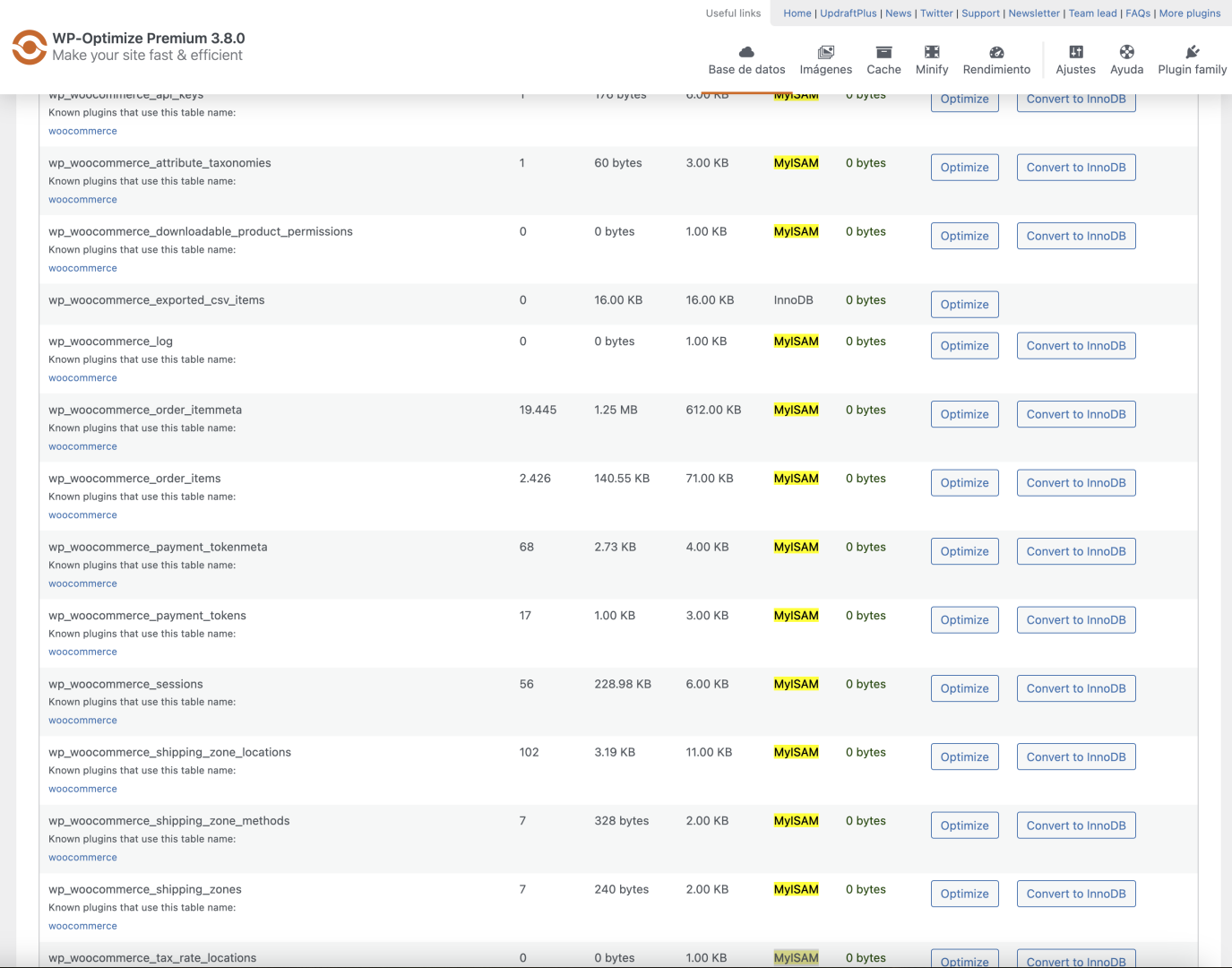The image size is (1232, 968).
Task: Select the 228.98 KB data size value
Action: point(623,684)
